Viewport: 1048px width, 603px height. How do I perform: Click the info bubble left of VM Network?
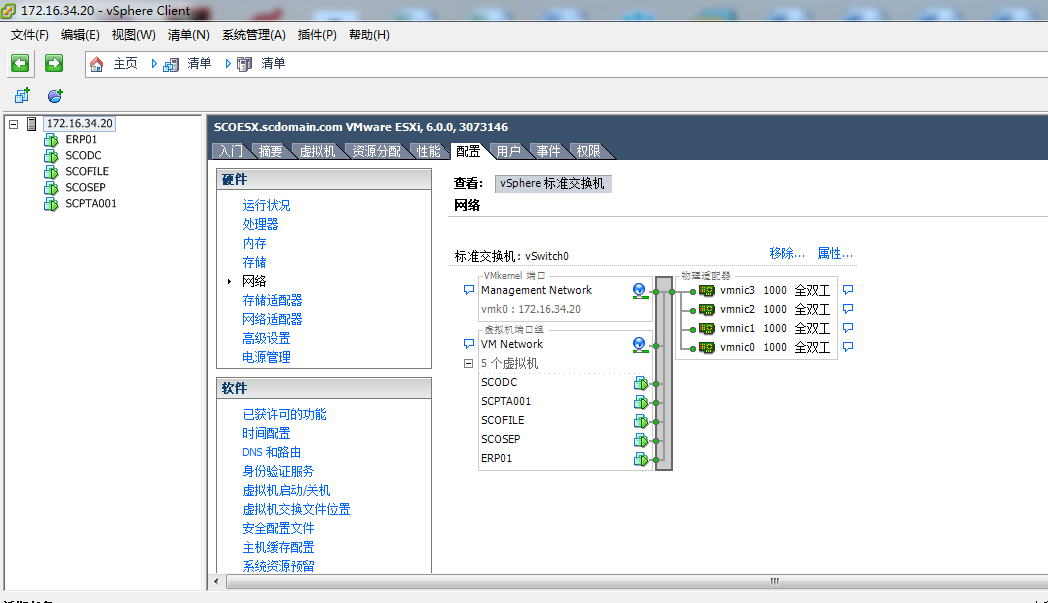point(469,344)
